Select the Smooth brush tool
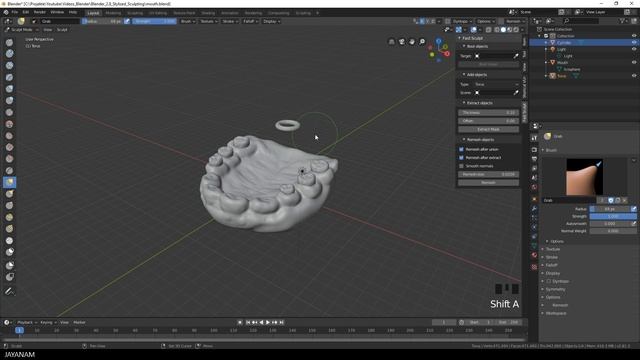Image resolution: width=640 pixels, height=360 pixels. click(x=9, y=124)
